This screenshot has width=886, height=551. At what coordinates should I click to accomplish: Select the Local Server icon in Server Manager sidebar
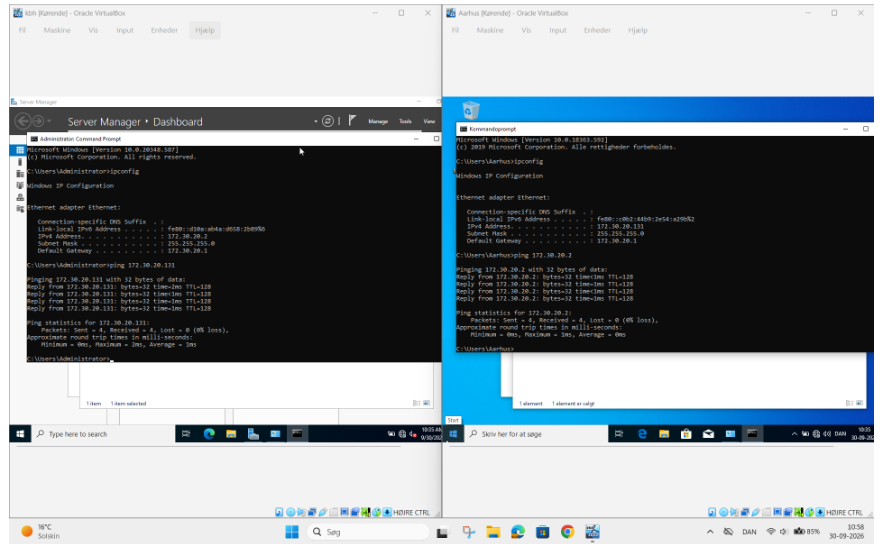(x=20, y=162)
